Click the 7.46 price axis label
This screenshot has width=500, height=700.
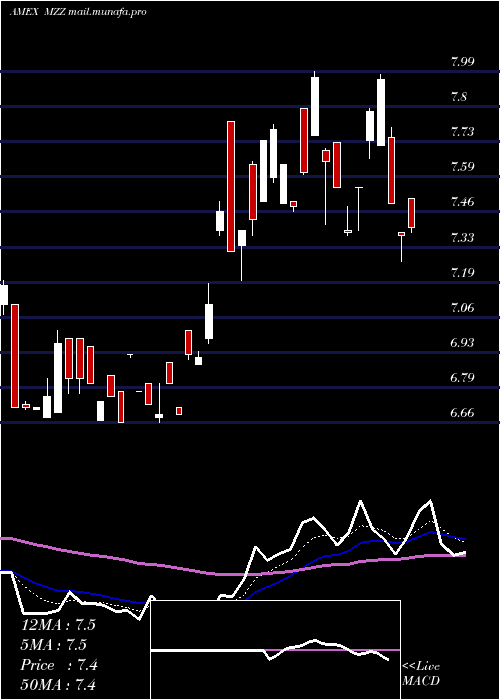coord(462,202)
